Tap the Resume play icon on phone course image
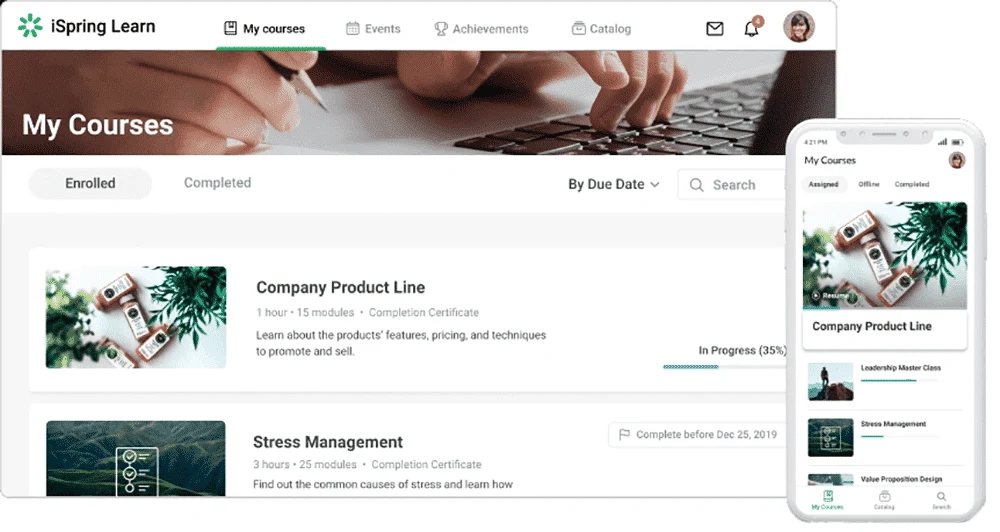The width and height of the screenshot is (1000, 532). pyautogui.click(x=816, y=296)
